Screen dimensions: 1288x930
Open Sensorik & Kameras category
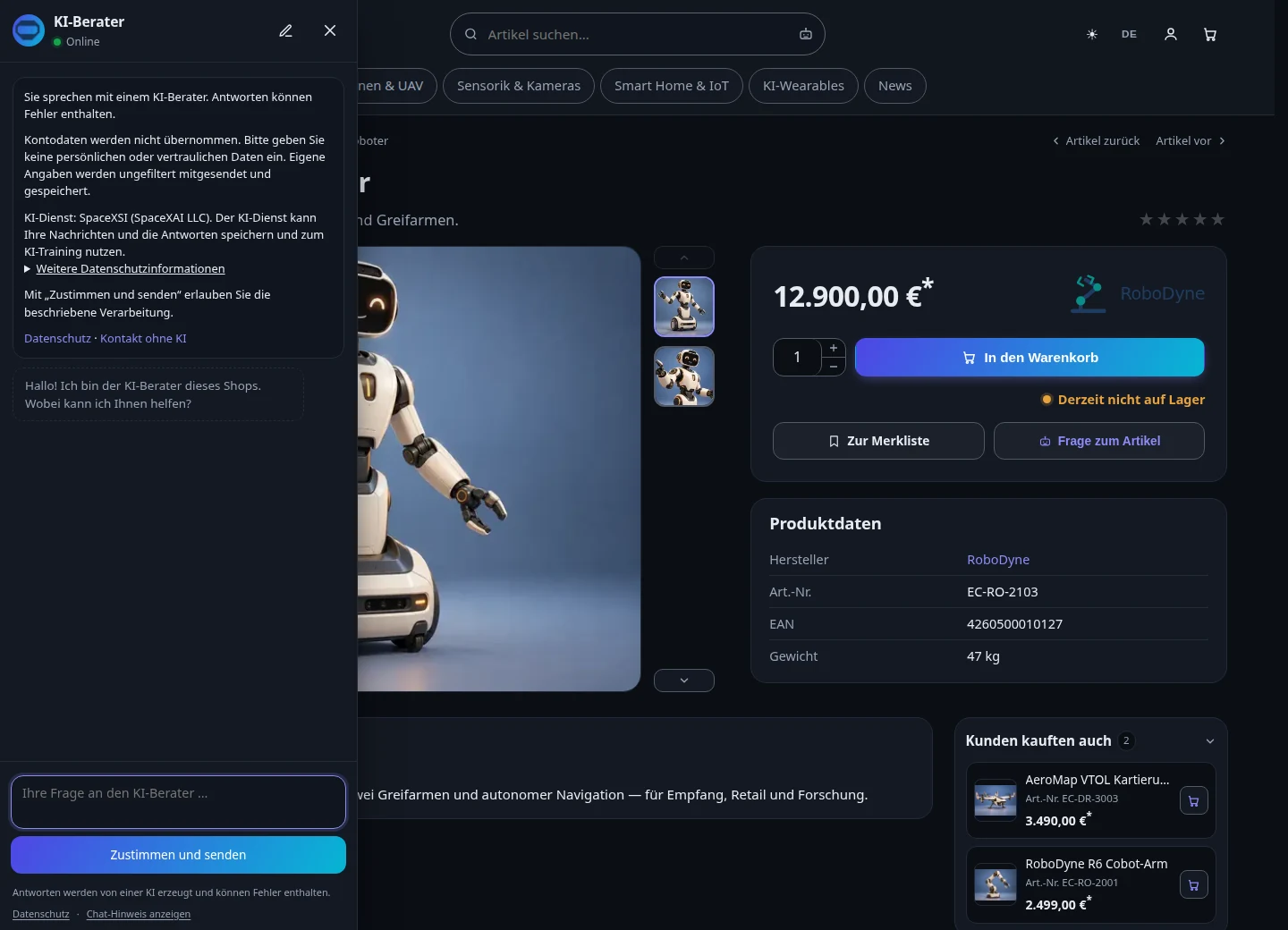(x=519, y=86)
